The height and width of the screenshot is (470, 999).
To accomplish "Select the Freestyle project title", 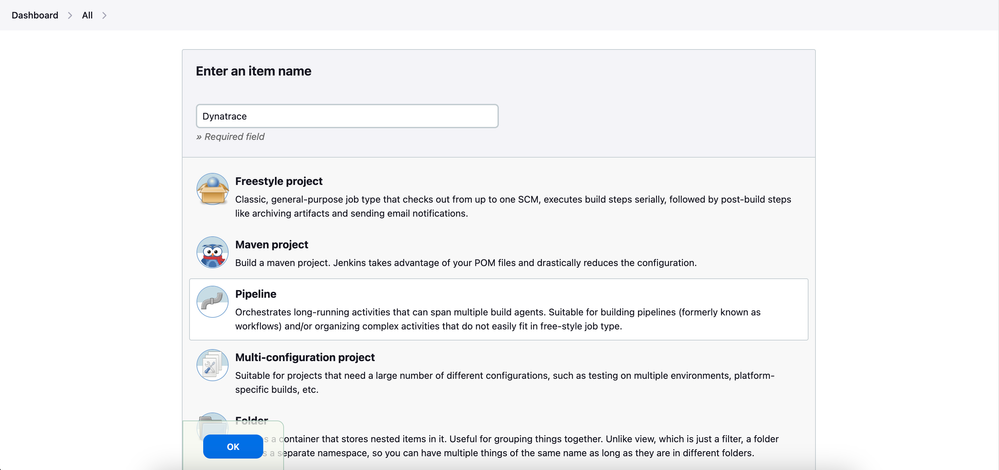I will point(279,181).
